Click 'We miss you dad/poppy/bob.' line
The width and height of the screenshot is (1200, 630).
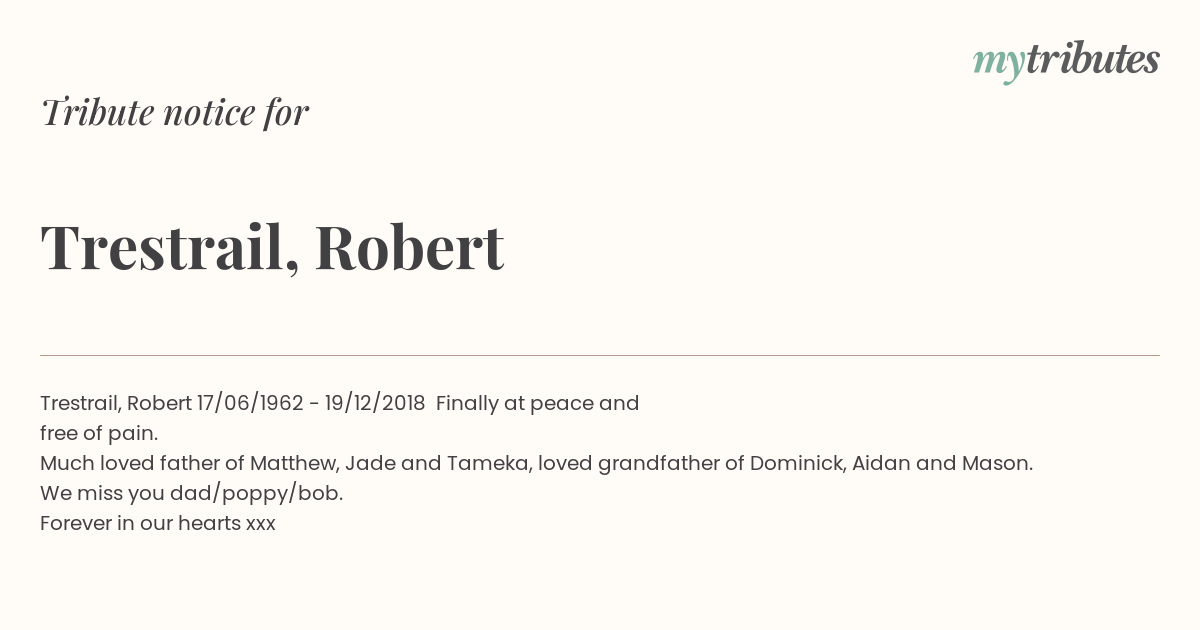coord(192,493)
